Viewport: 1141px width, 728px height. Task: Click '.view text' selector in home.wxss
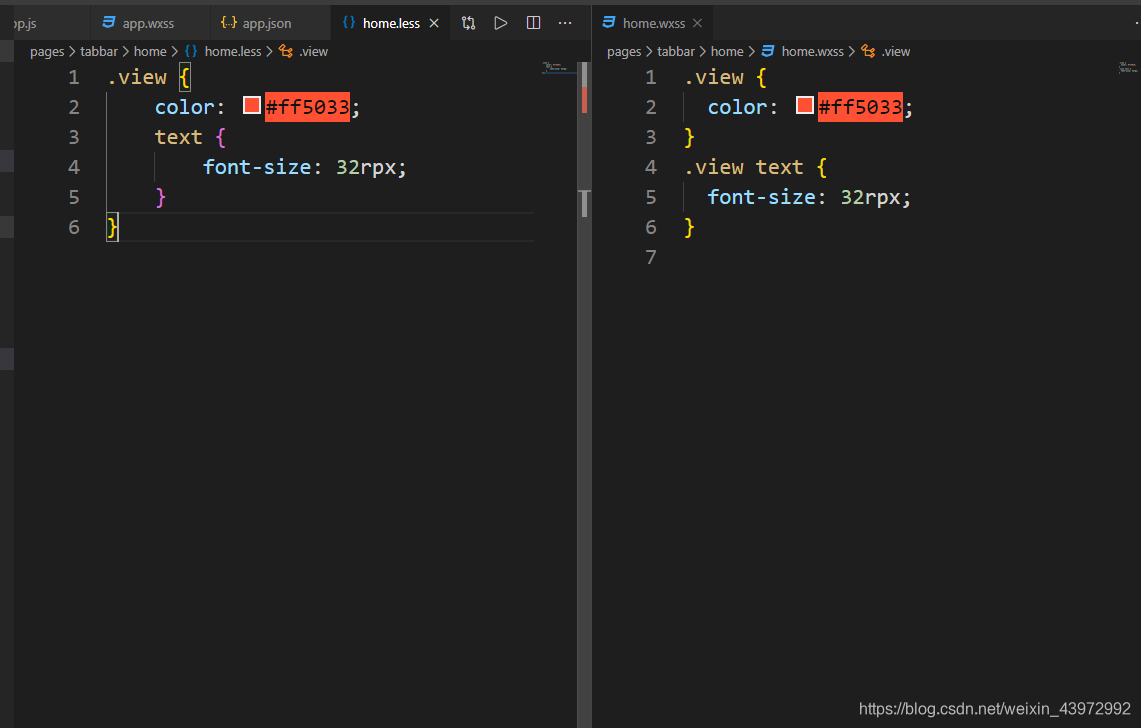[x=744, y=167]
